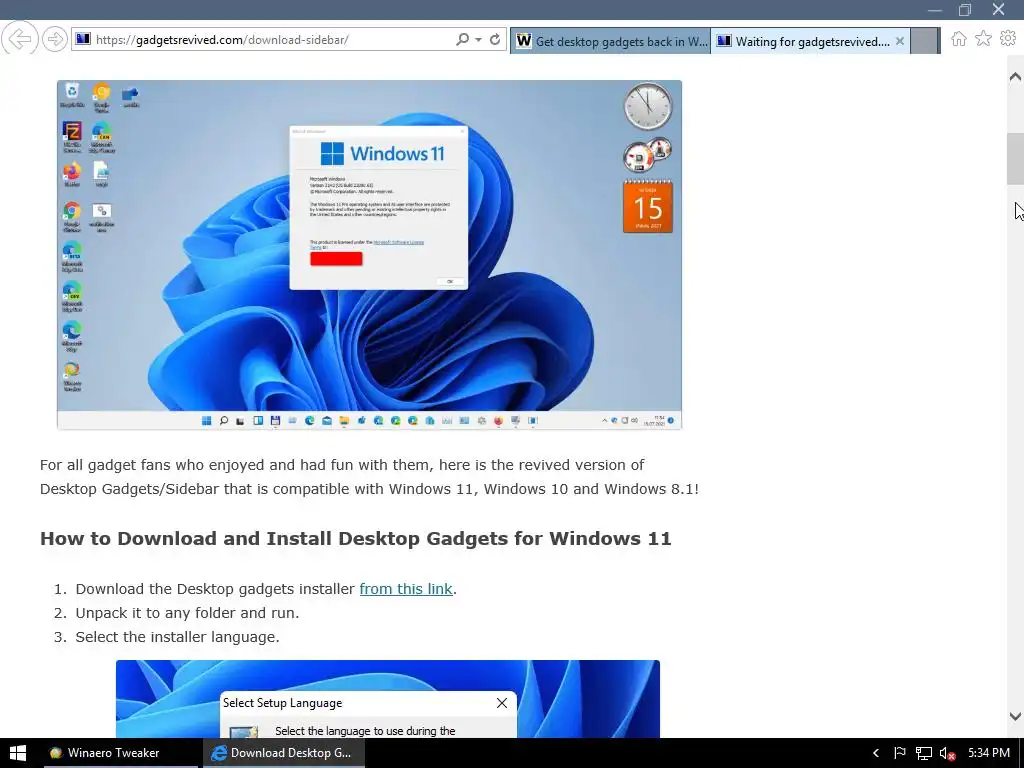
Task: Click the site favicon in the address bar
Action: [83, 39]
